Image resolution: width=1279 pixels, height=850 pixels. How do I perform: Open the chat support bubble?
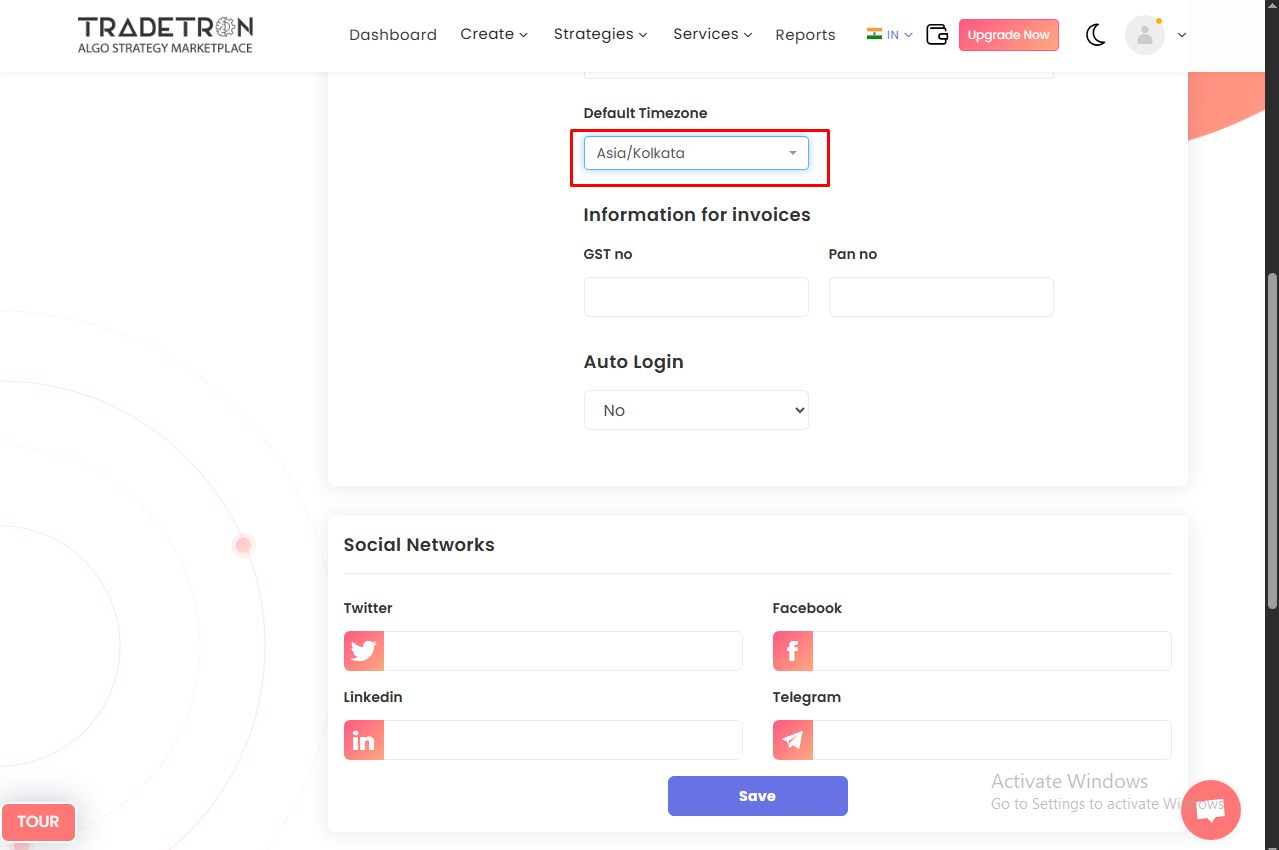[1210, 809]
